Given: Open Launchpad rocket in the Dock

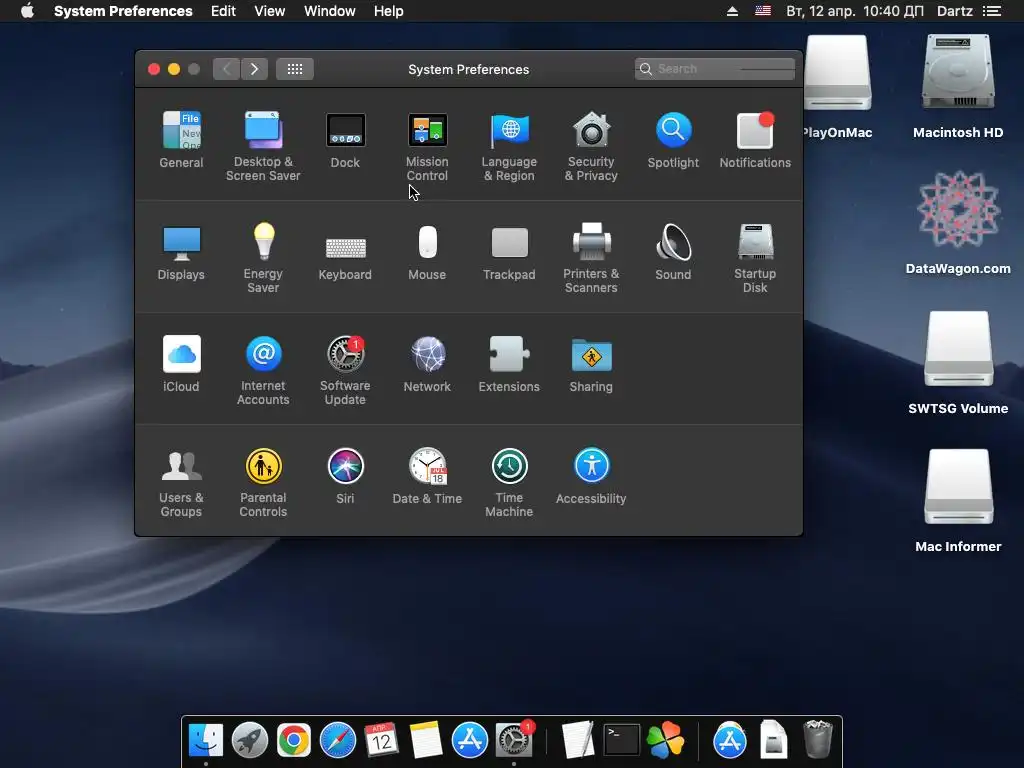Looking at the screenshot, I should (249, 741).
